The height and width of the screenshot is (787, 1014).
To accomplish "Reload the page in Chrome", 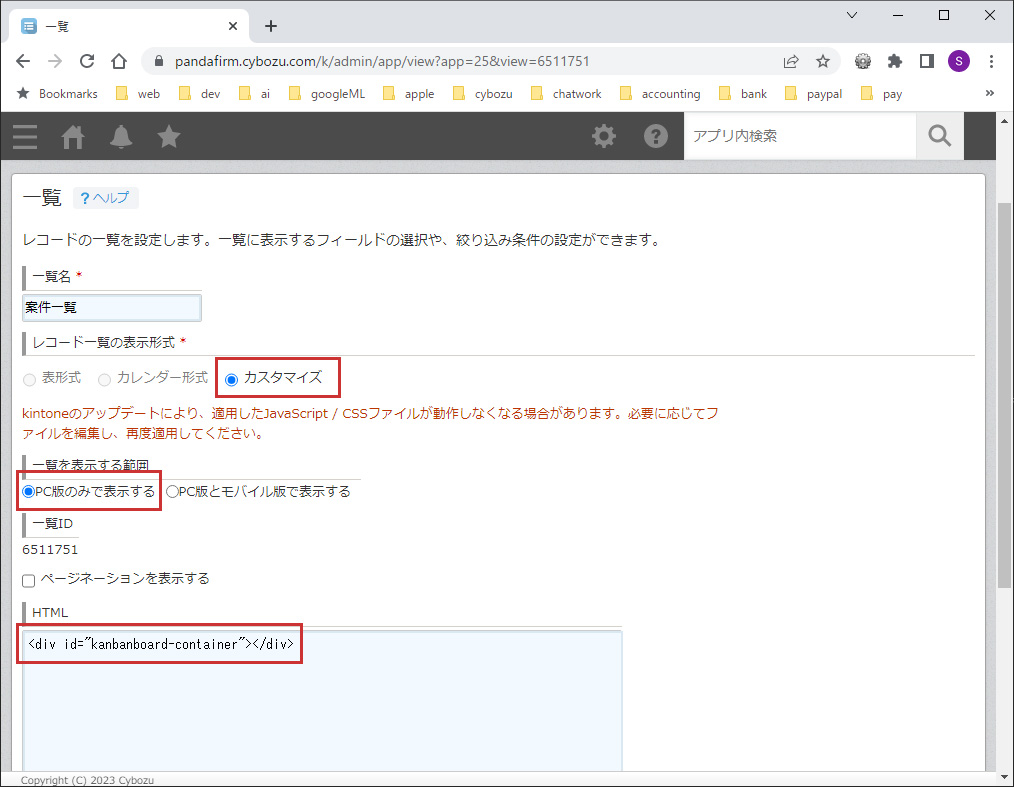I will tap(87, 61).
